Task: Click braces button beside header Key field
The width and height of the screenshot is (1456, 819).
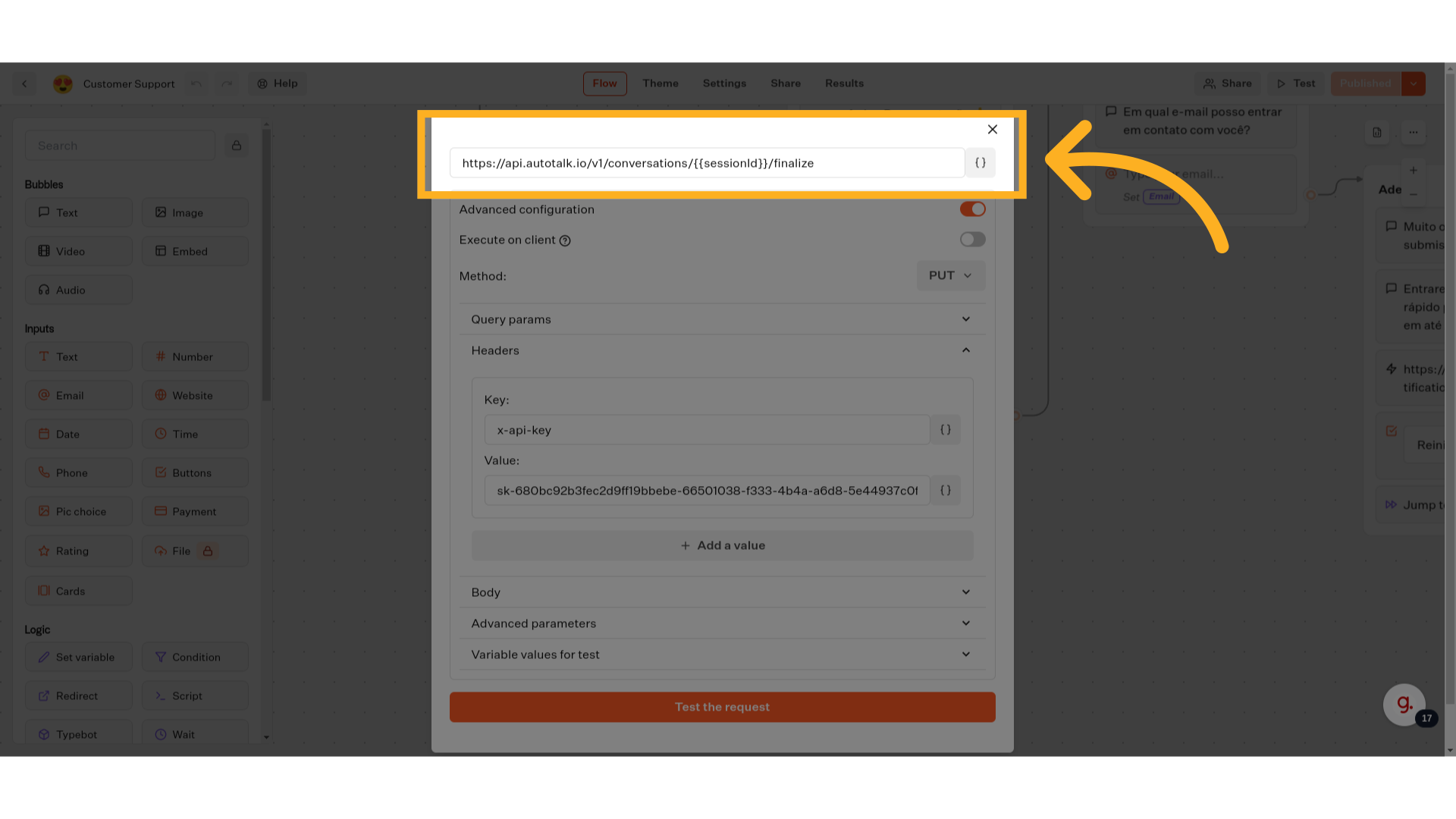Action: click(x=946, y=430)
